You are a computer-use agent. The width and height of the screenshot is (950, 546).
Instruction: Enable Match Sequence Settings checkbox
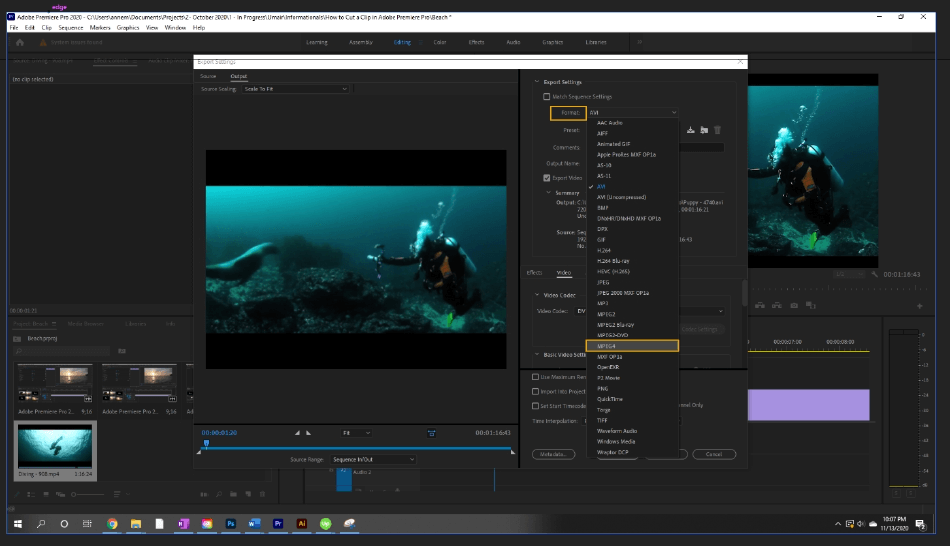tap(546, 96)
